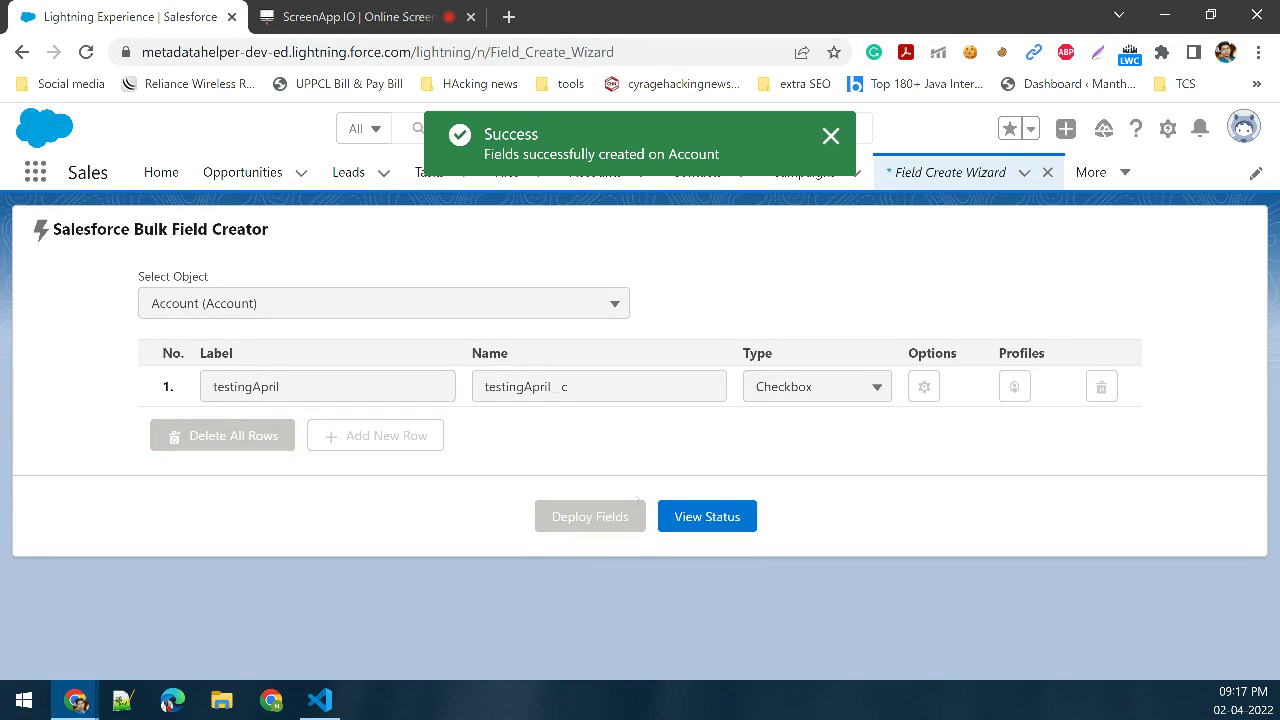Change field type from Checkbox dropdown
The height and width of the screenshot is (720, 1280).
click(816, 385)
